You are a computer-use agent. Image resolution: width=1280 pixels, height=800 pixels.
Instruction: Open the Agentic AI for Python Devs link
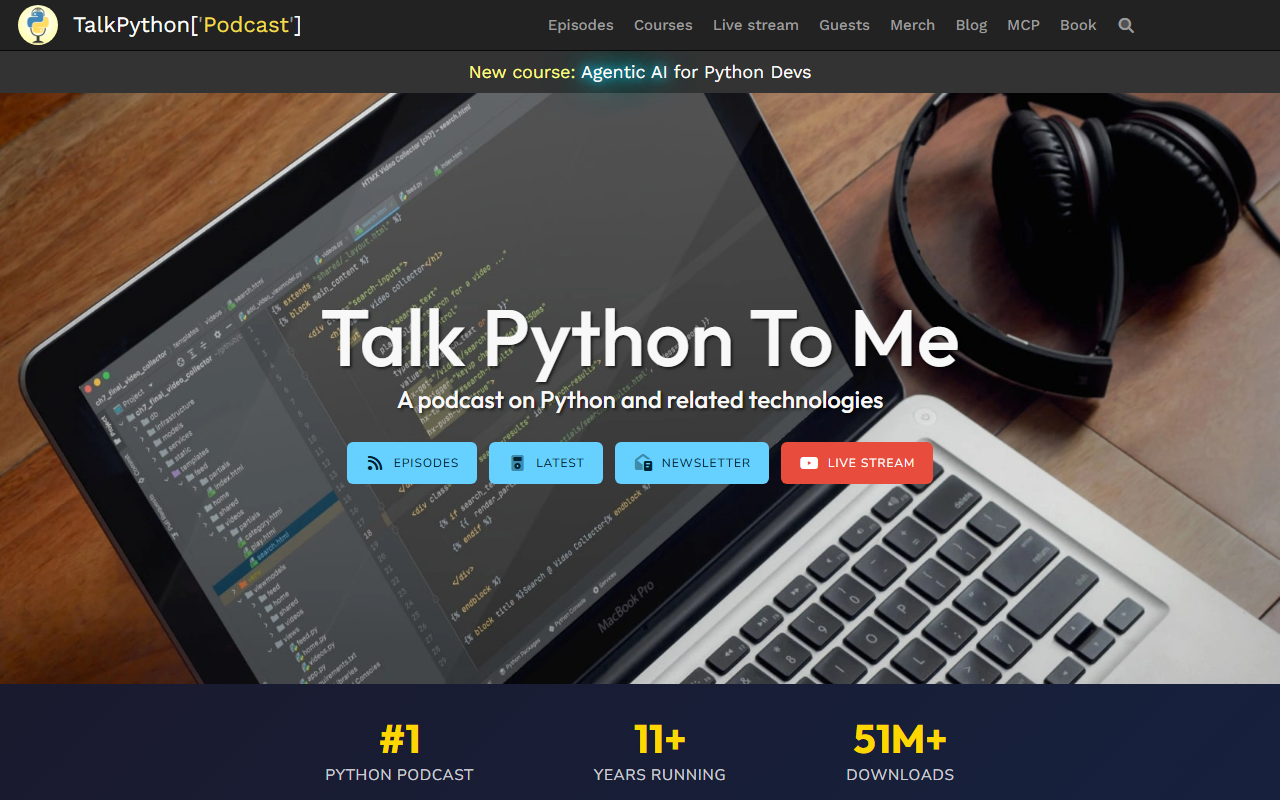696,72
